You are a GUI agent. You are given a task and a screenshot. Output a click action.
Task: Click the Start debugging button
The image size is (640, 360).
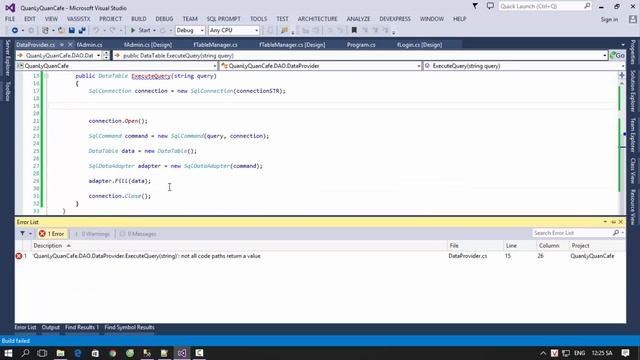pos(140,30)
